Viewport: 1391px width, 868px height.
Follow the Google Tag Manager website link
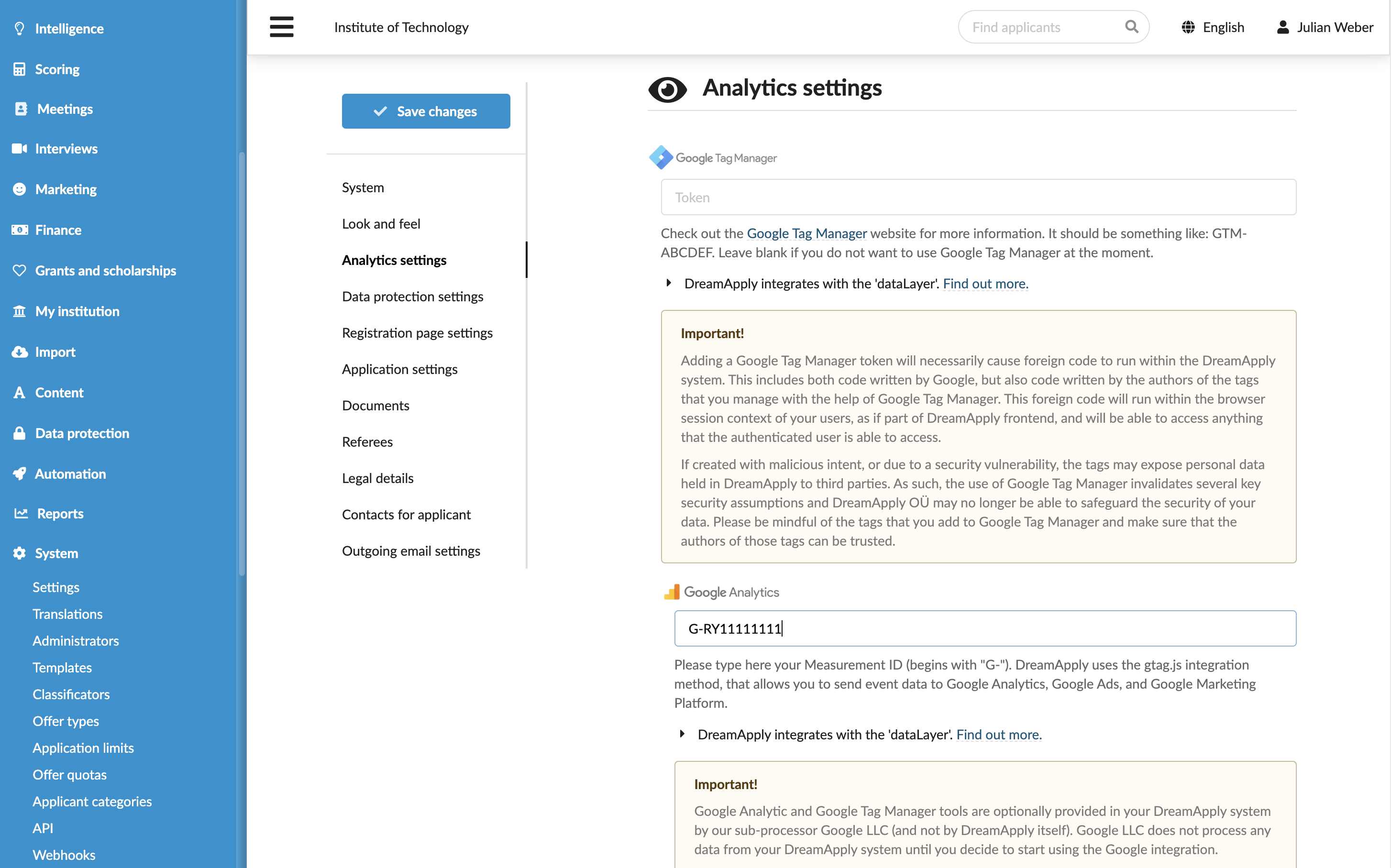806,233
